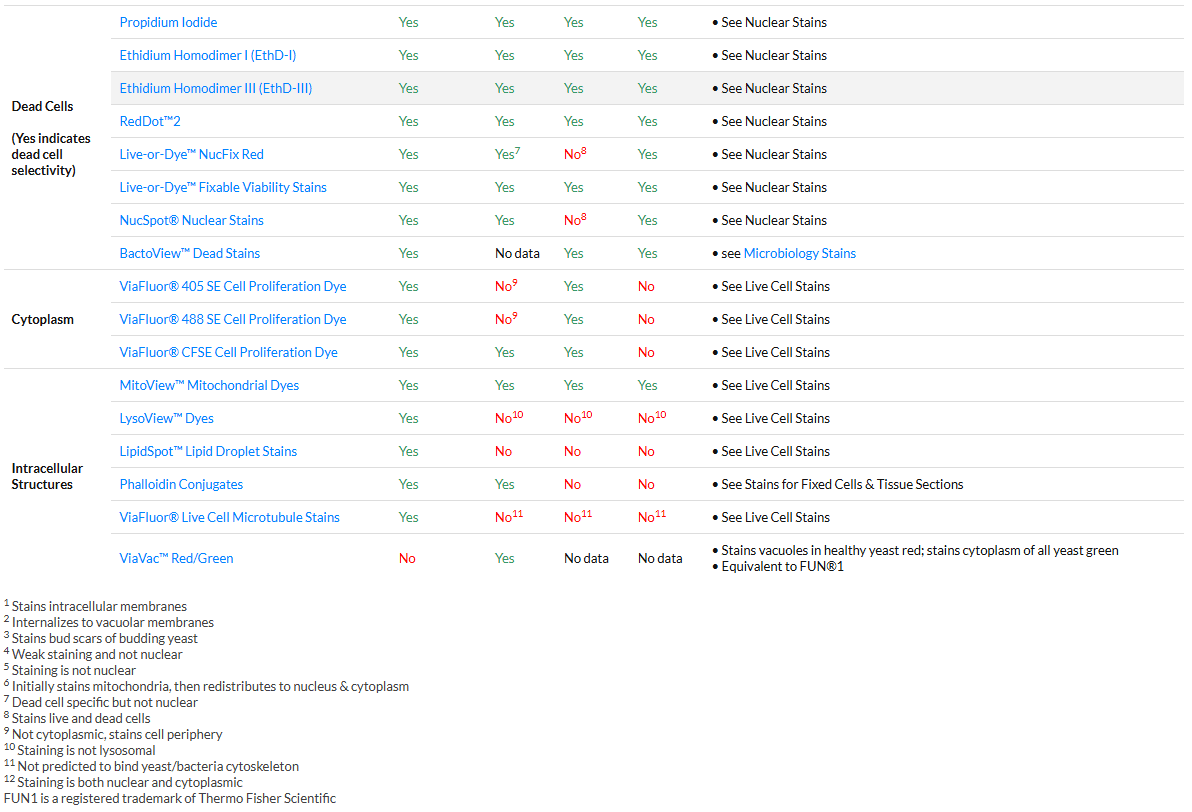Follow the RedDot™2 link
1192x812 pixels.
(x=150, y=122)
